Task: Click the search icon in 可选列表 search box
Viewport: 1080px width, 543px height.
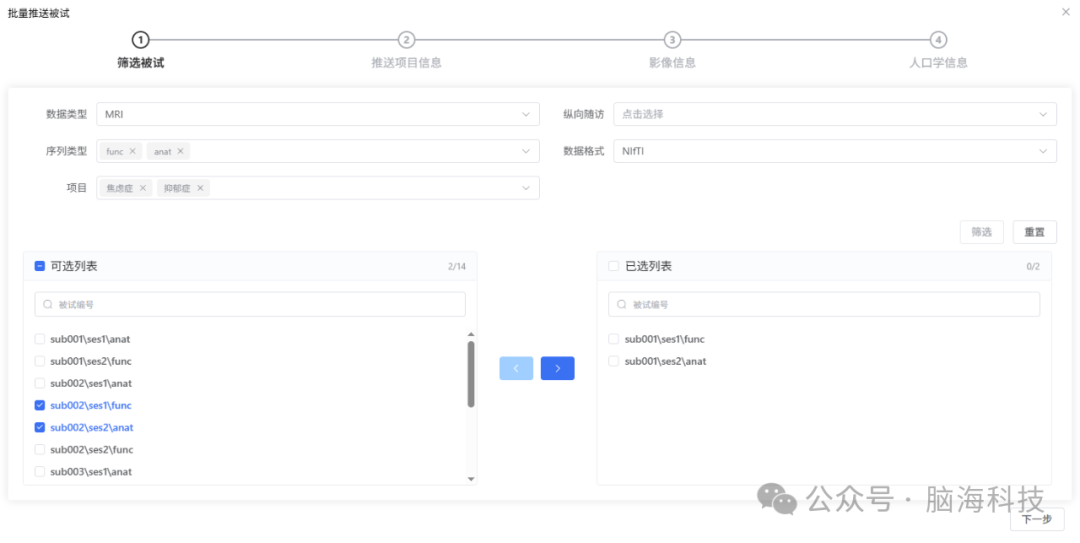Action: pyautogui.click(x=48, y=304)
